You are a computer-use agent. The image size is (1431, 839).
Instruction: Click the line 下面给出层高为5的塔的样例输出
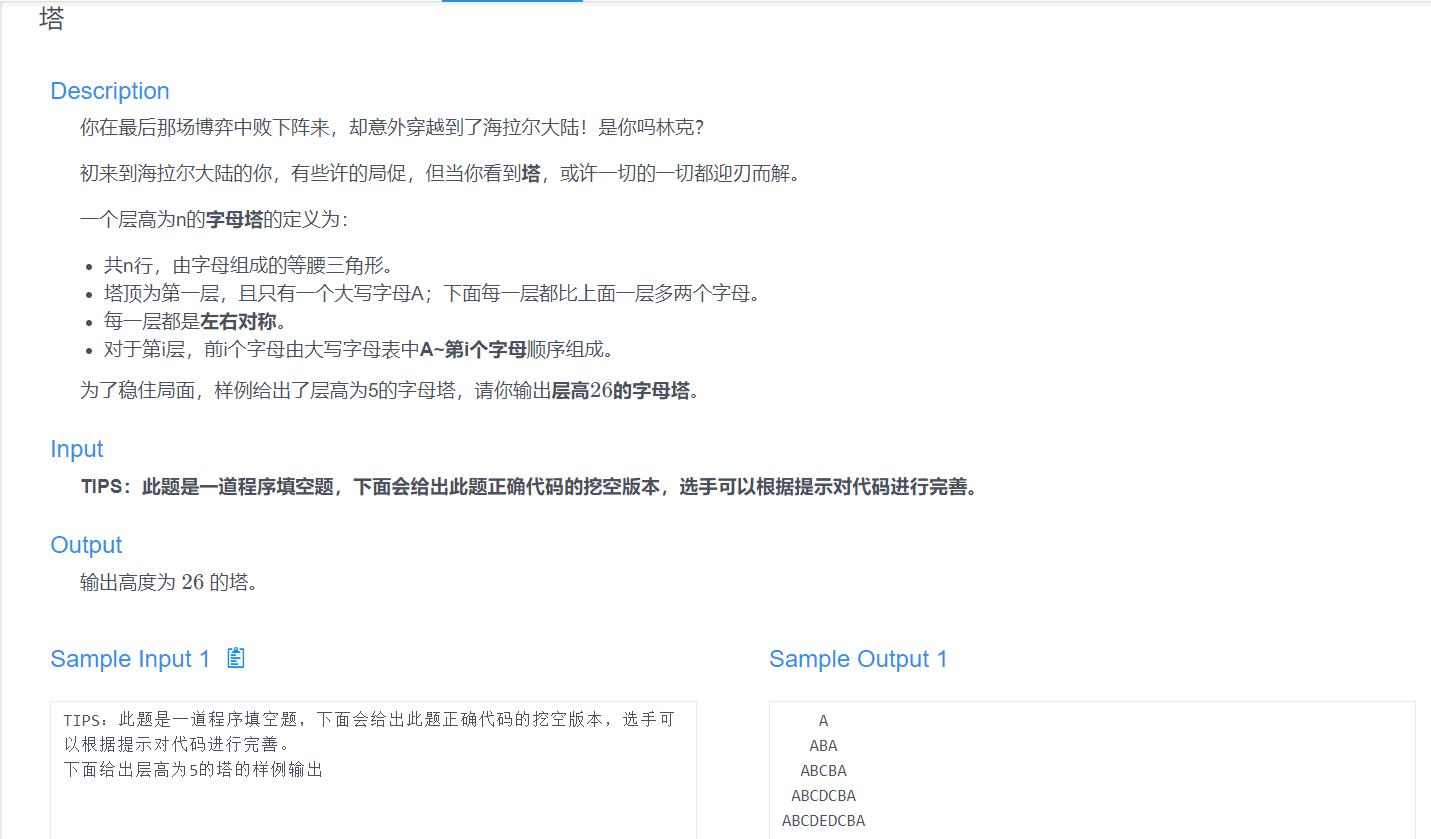tap(193, 770)
